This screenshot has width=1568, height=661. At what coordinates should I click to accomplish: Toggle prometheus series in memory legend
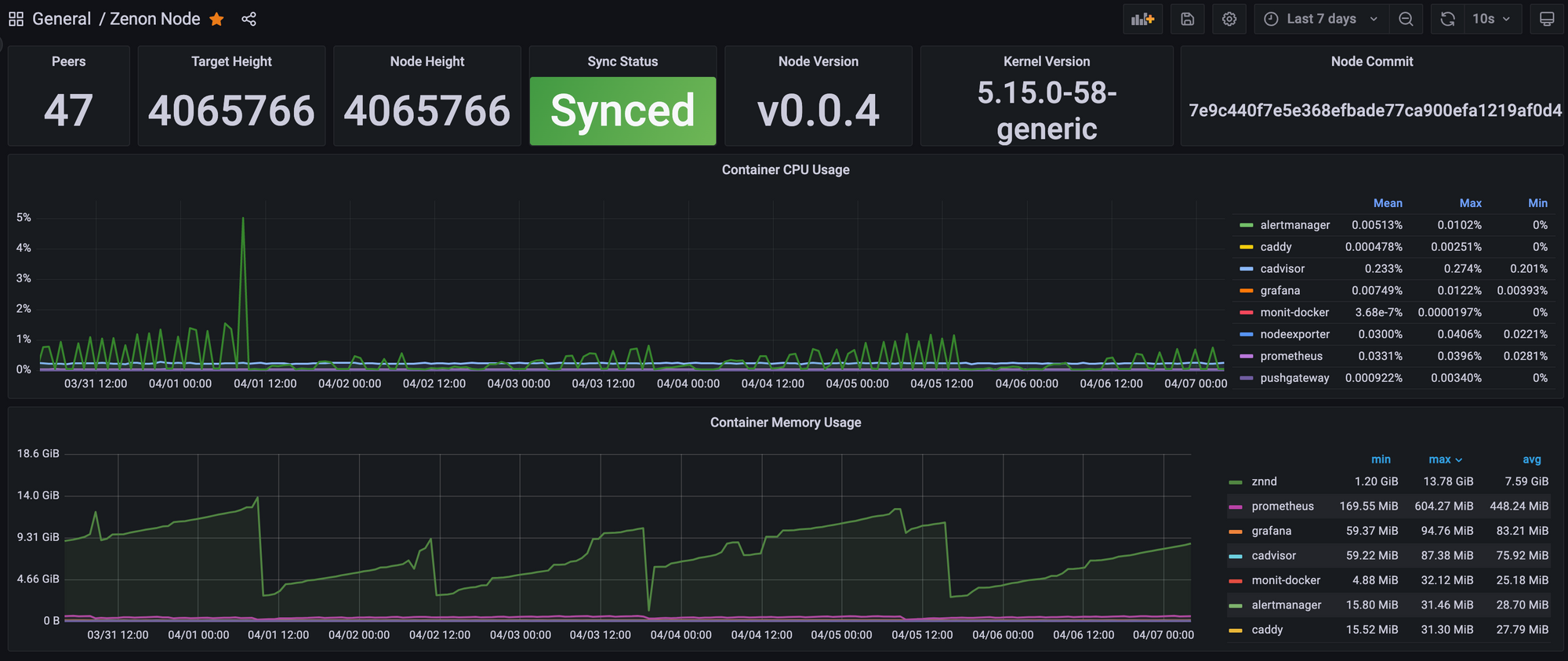1283,507
